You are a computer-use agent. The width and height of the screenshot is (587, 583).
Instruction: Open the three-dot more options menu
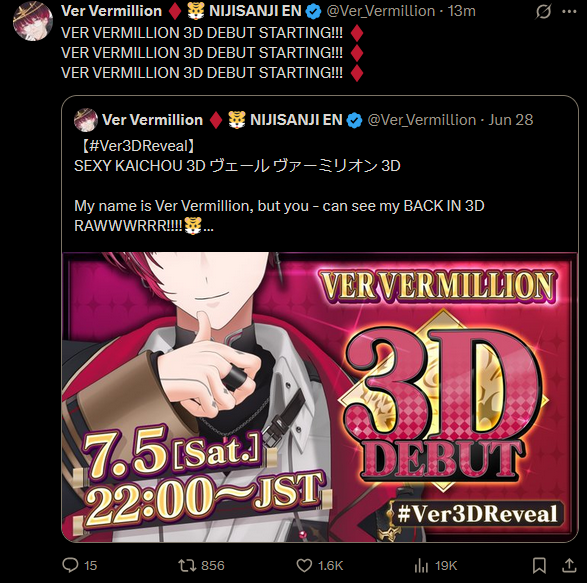point(569,12)
